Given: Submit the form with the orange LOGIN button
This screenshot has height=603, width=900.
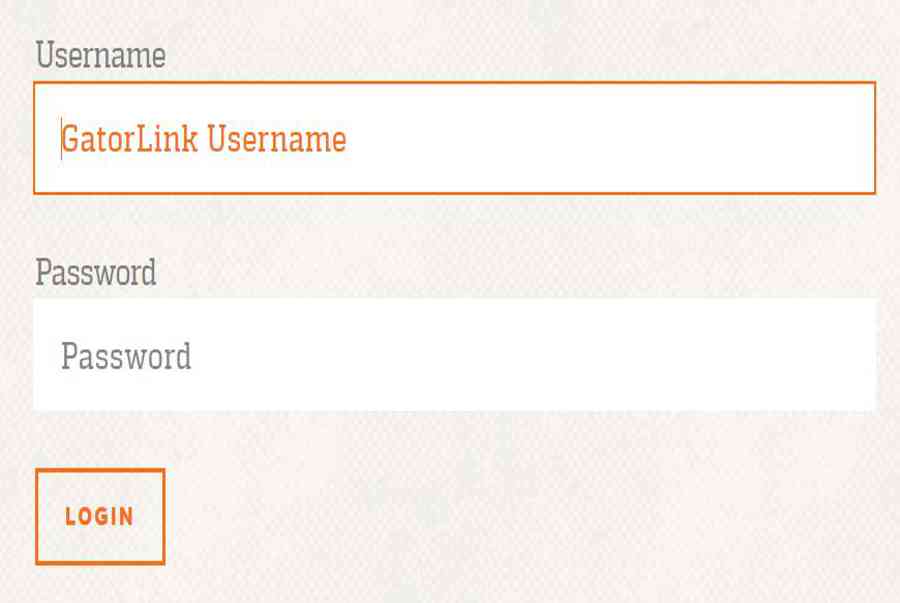Looking at the screenshot, I should click(100, 516).
